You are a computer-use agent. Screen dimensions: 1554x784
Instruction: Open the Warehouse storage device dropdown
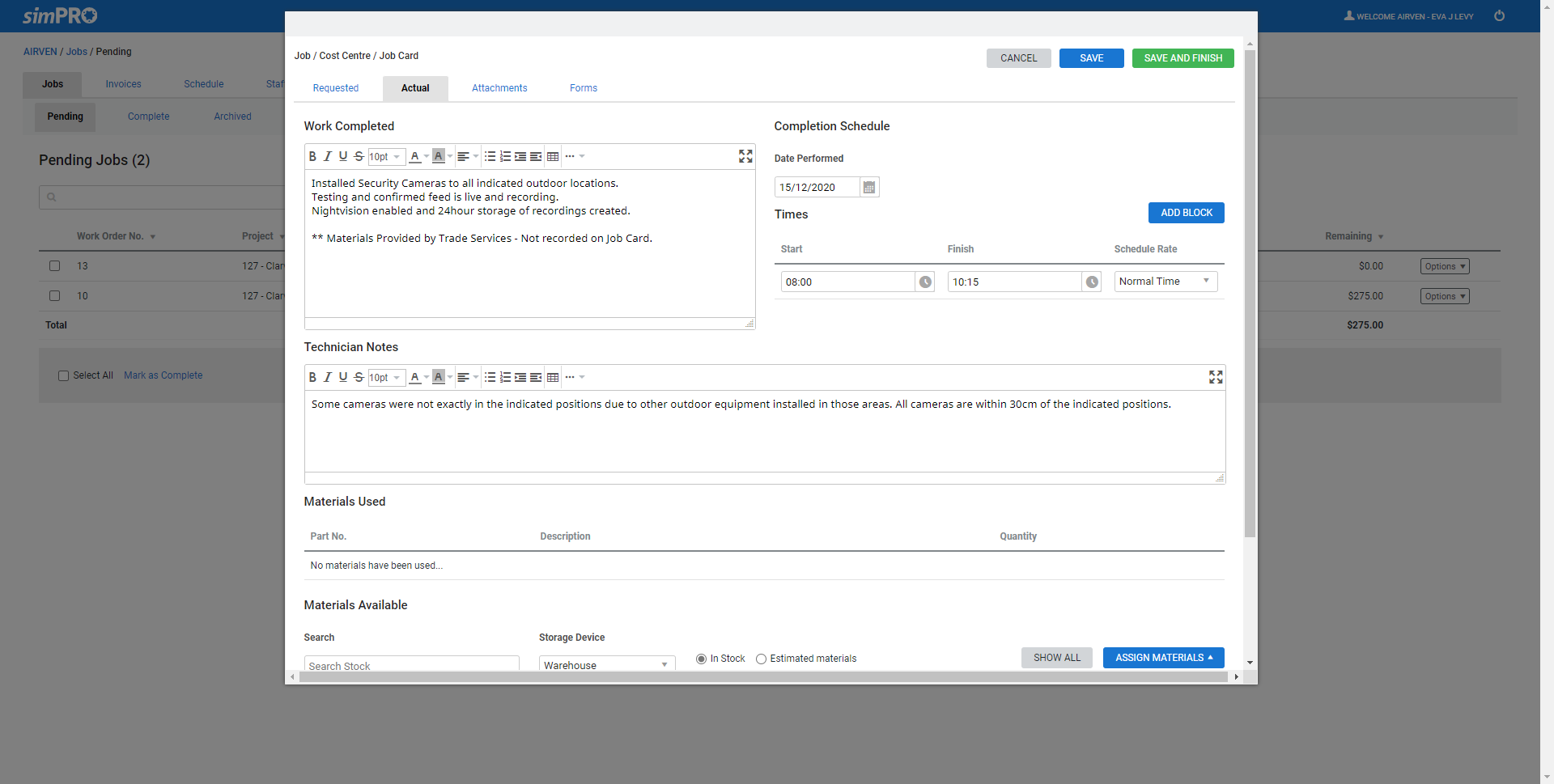[x=607, y=664]
